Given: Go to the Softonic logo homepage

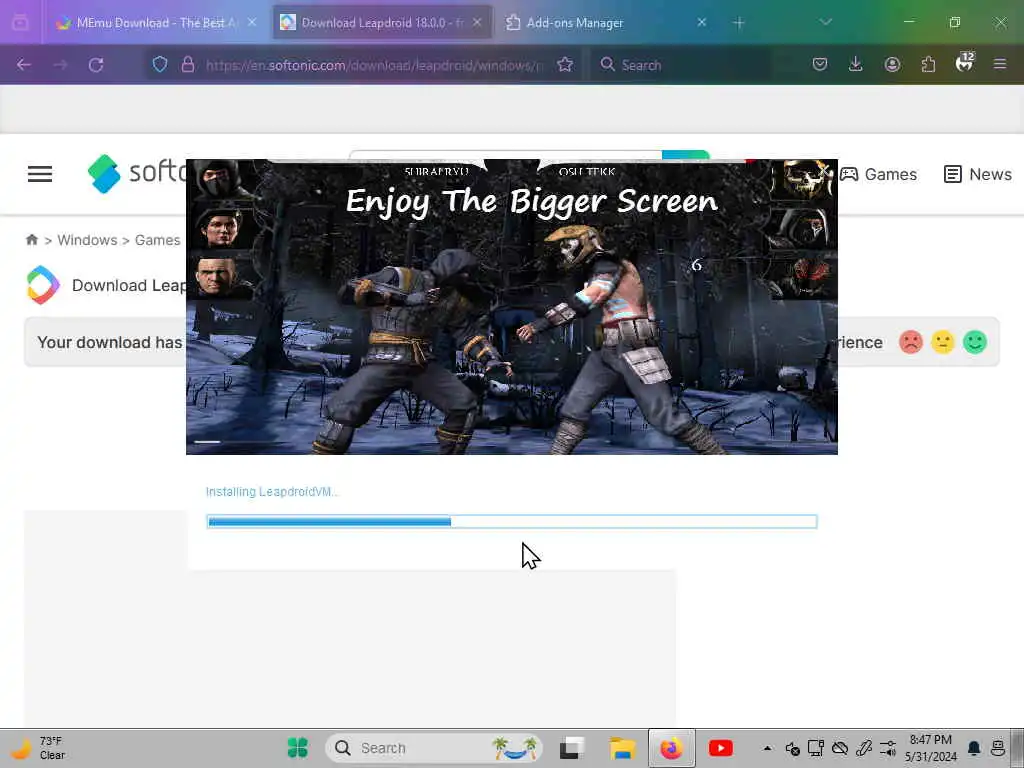Looking at the screenshot, I should [137, 174].
